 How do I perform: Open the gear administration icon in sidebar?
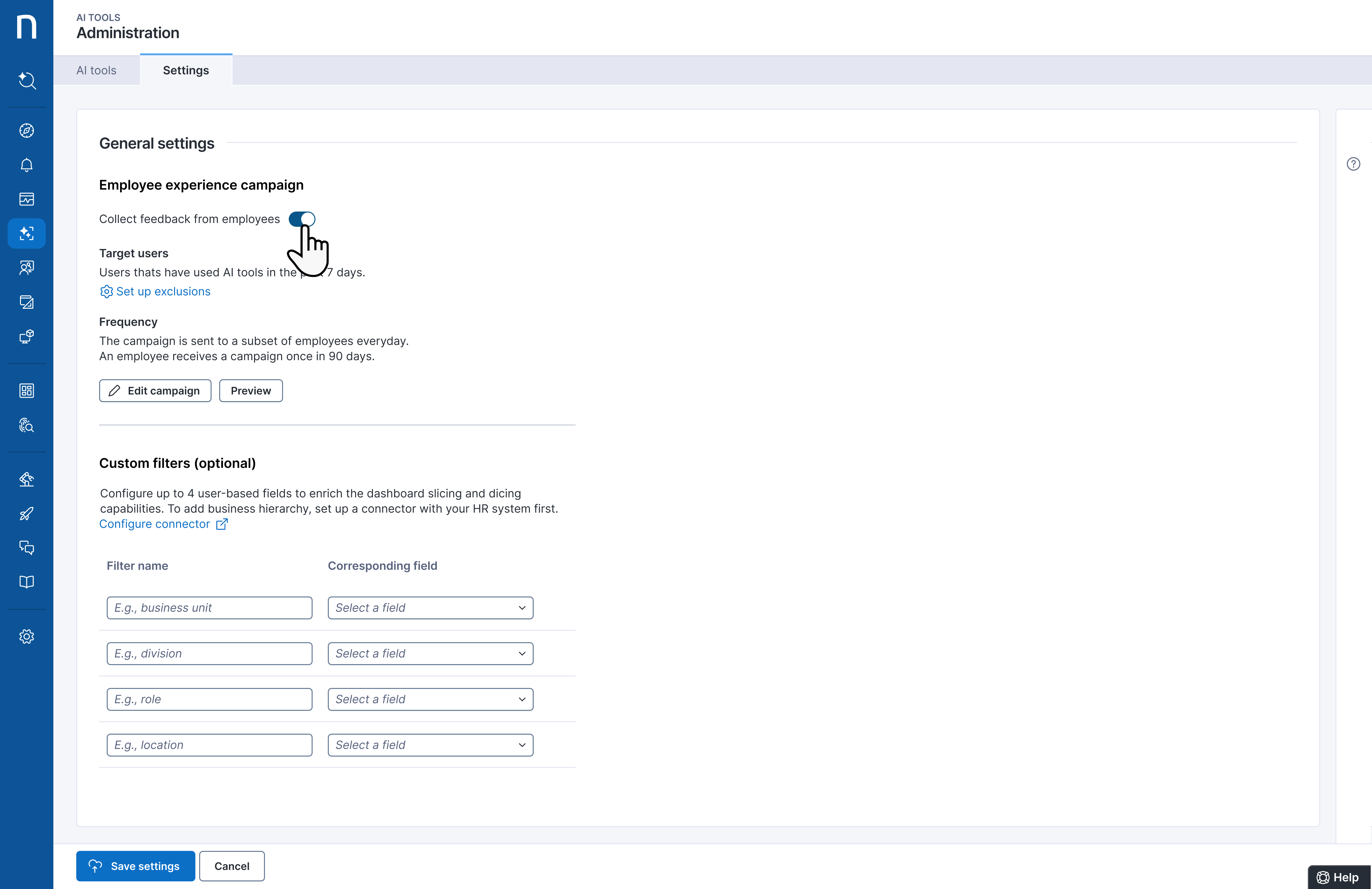click(26, 636)
